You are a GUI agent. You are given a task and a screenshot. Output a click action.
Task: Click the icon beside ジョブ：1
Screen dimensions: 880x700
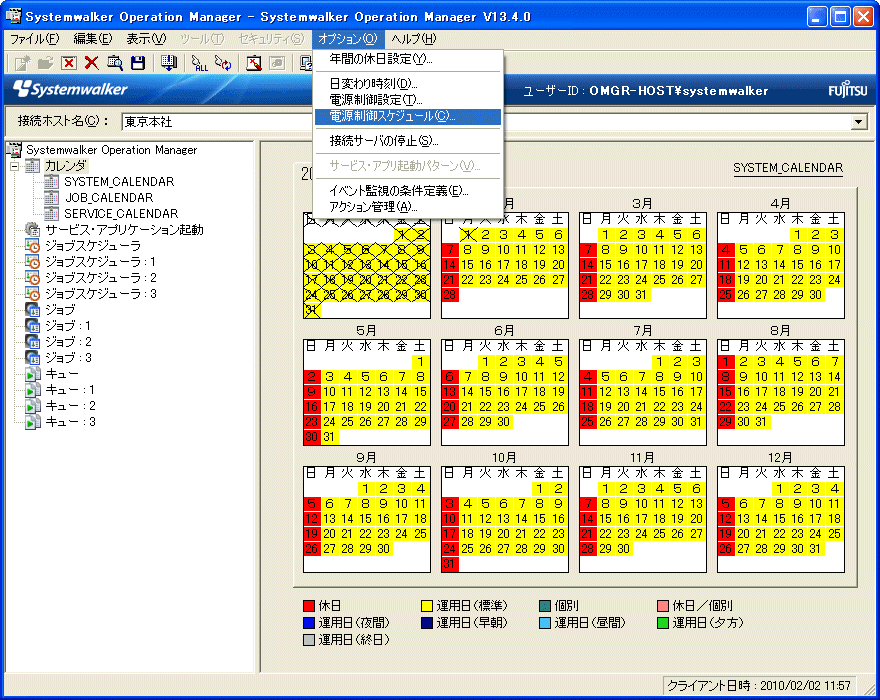point(33,326)
